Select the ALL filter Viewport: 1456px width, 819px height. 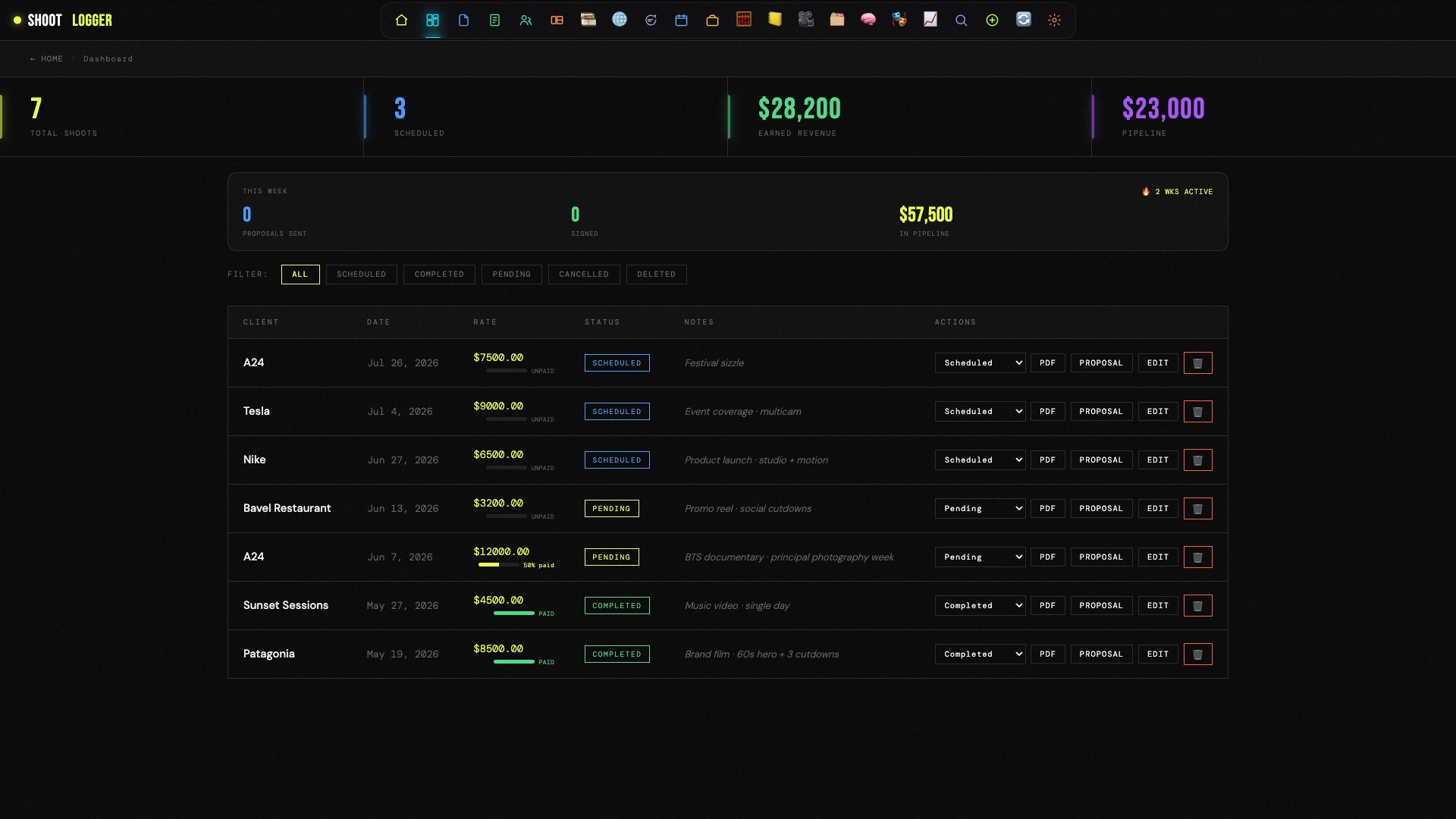click(x=300, y=275)
